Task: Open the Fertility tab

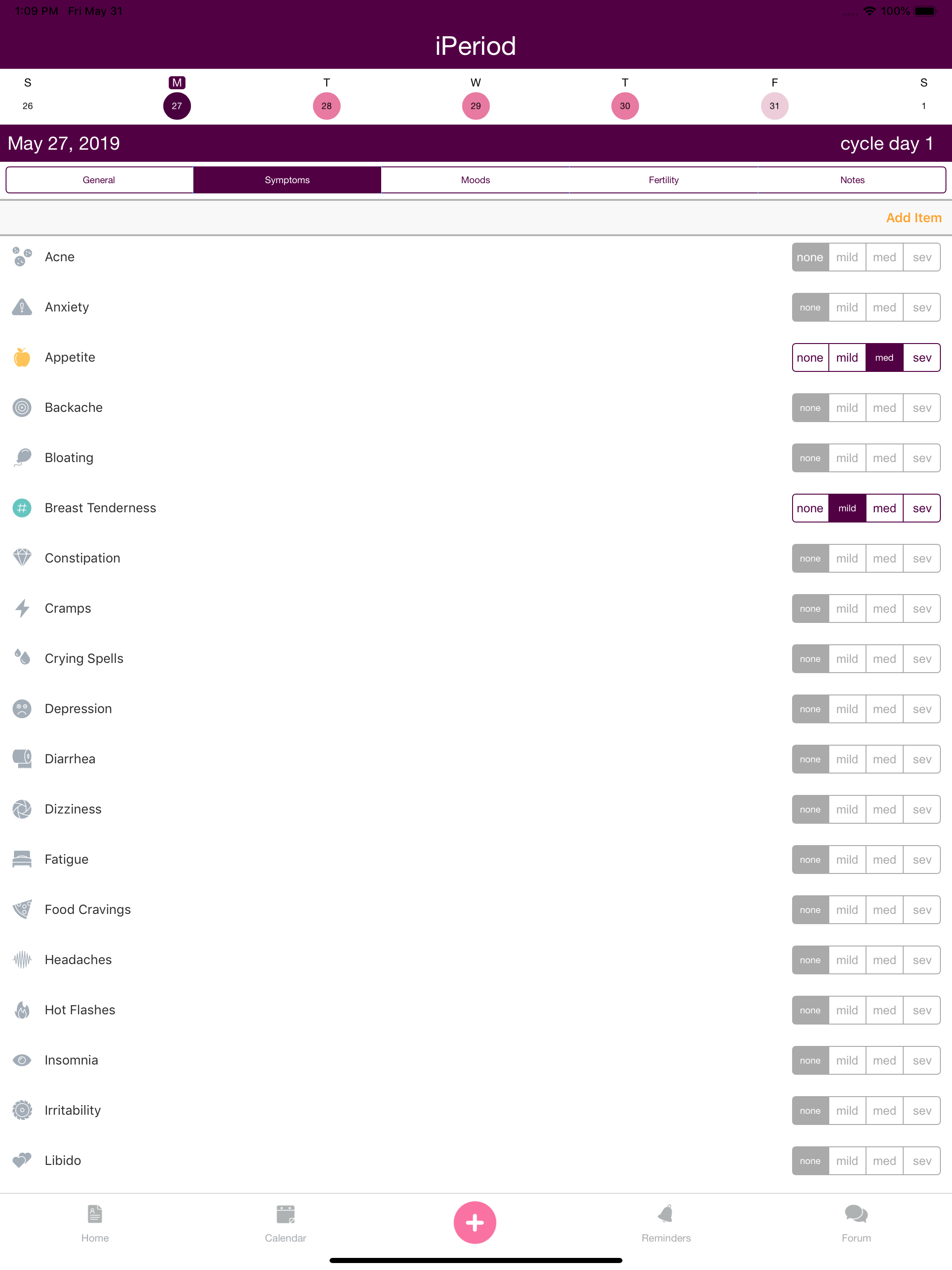Action: point(664,180)
